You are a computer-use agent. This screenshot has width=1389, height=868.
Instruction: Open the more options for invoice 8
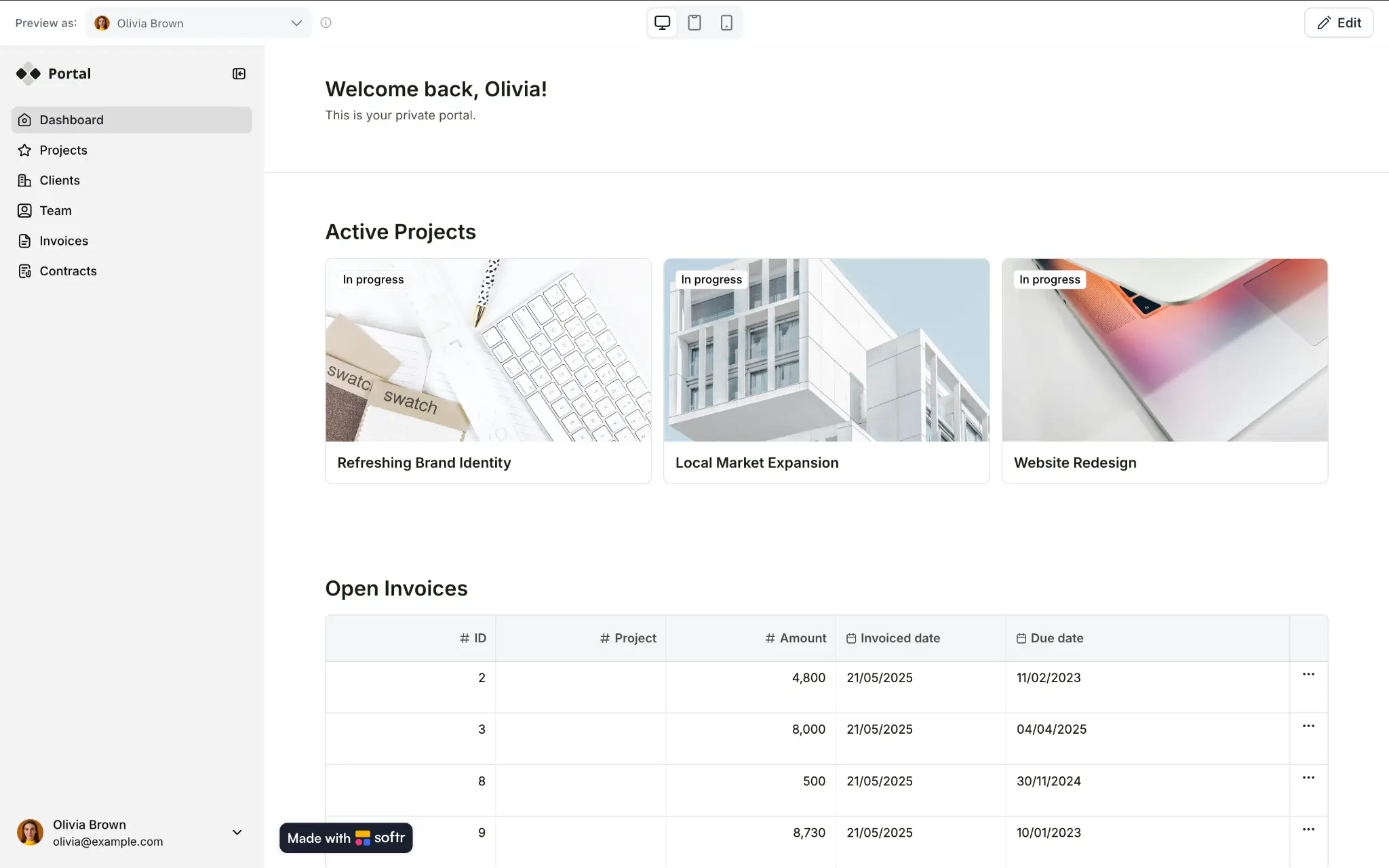[1308, 778]
